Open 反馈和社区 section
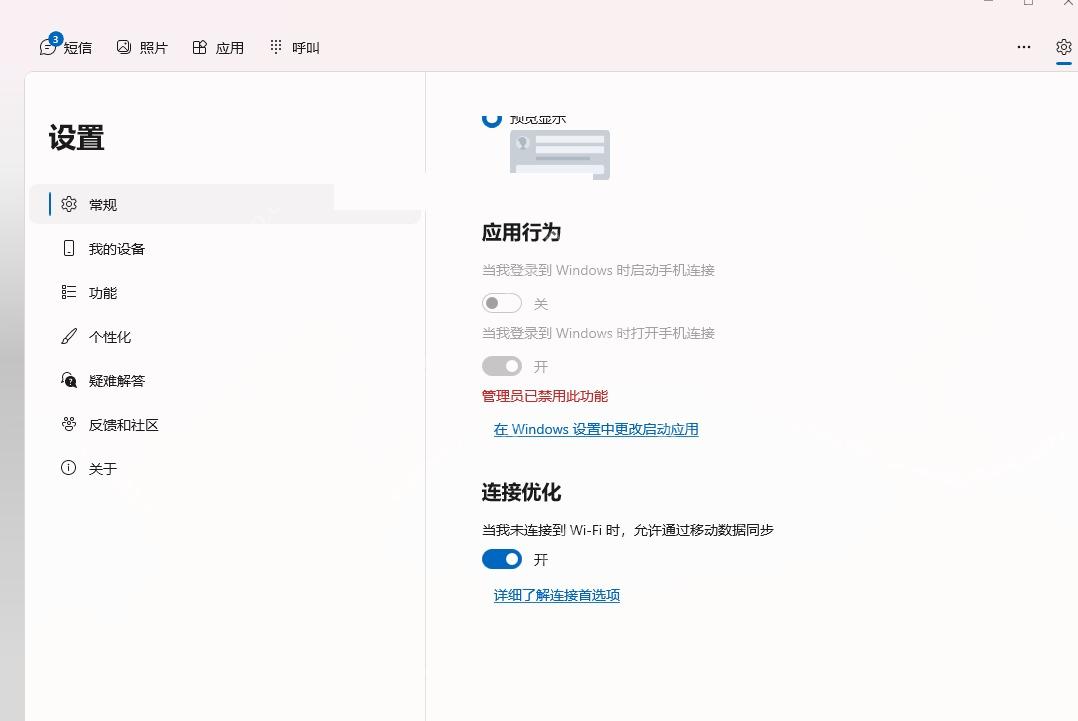Screen dimensions: 1078x721 (225, 425)
